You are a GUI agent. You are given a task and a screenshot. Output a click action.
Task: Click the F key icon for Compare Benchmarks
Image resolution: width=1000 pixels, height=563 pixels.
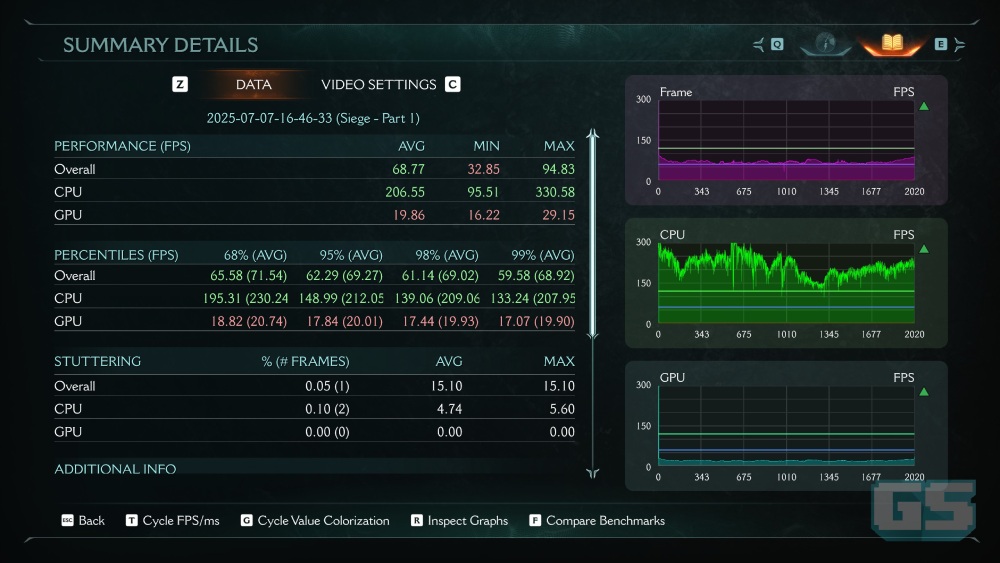point(535,520)
